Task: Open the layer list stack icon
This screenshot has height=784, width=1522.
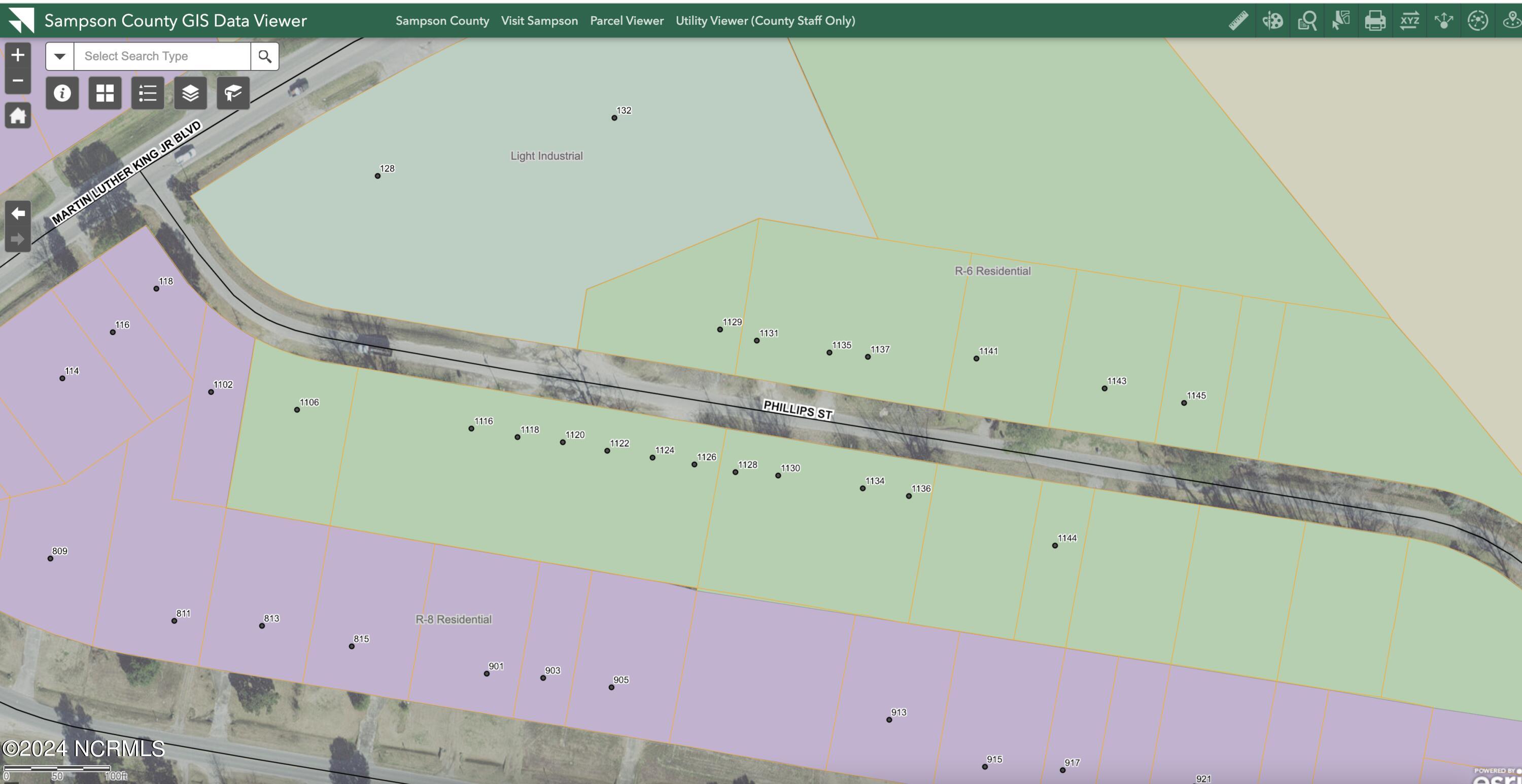Action: (x=190, y=93)
